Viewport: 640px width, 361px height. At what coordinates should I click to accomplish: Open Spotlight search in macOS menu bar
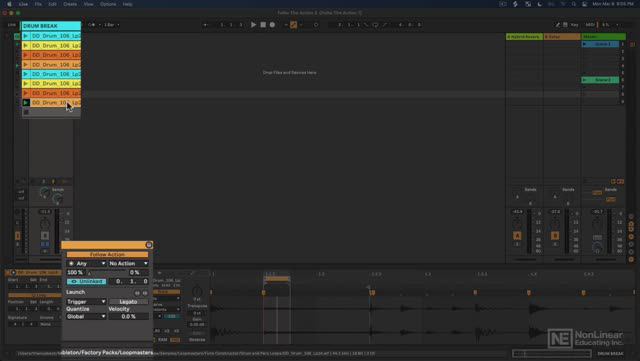point(574,4)
